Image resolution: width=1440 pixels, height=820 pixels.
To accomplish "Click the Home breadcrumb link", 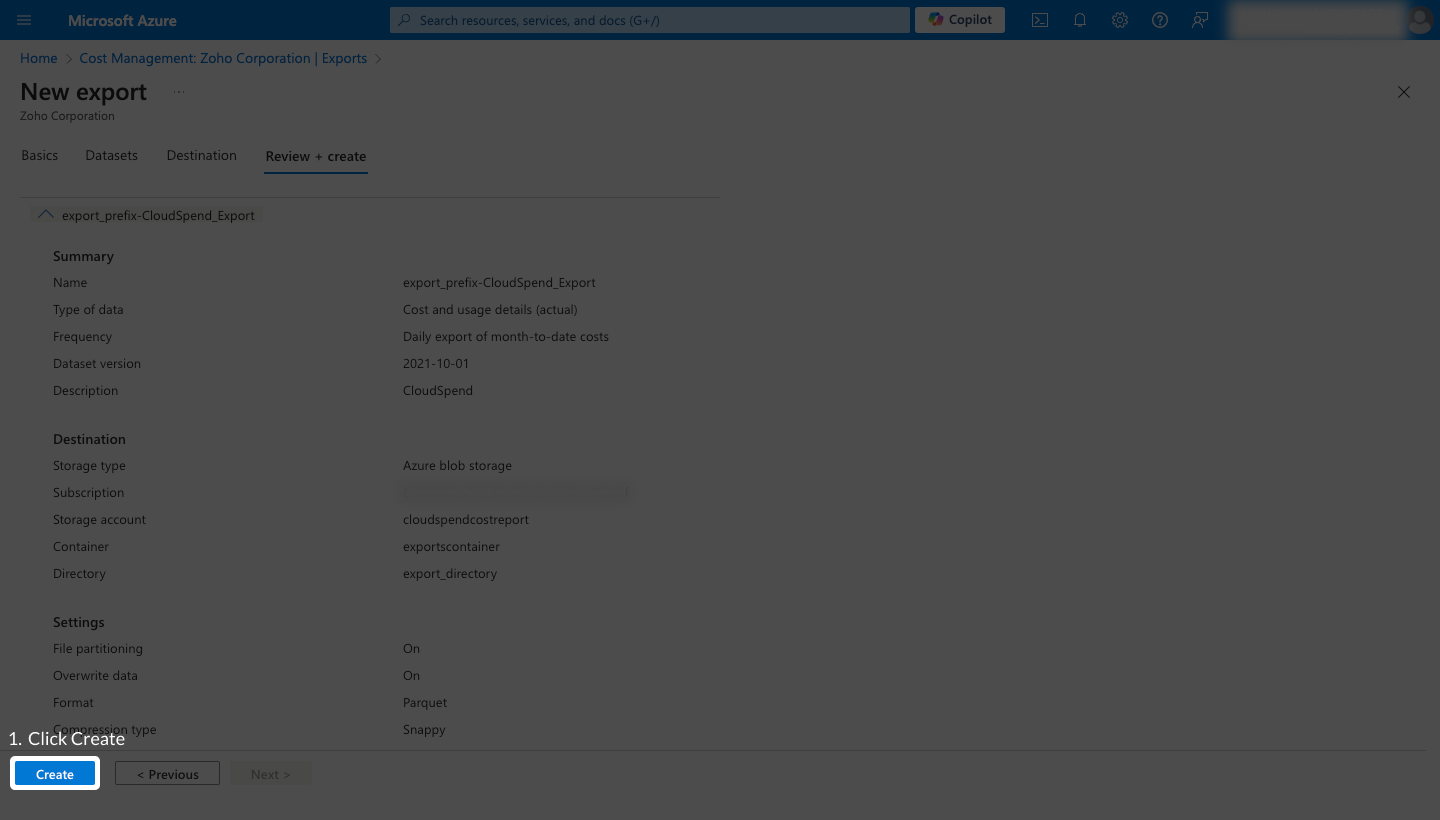I will click(x=39, y=59).
